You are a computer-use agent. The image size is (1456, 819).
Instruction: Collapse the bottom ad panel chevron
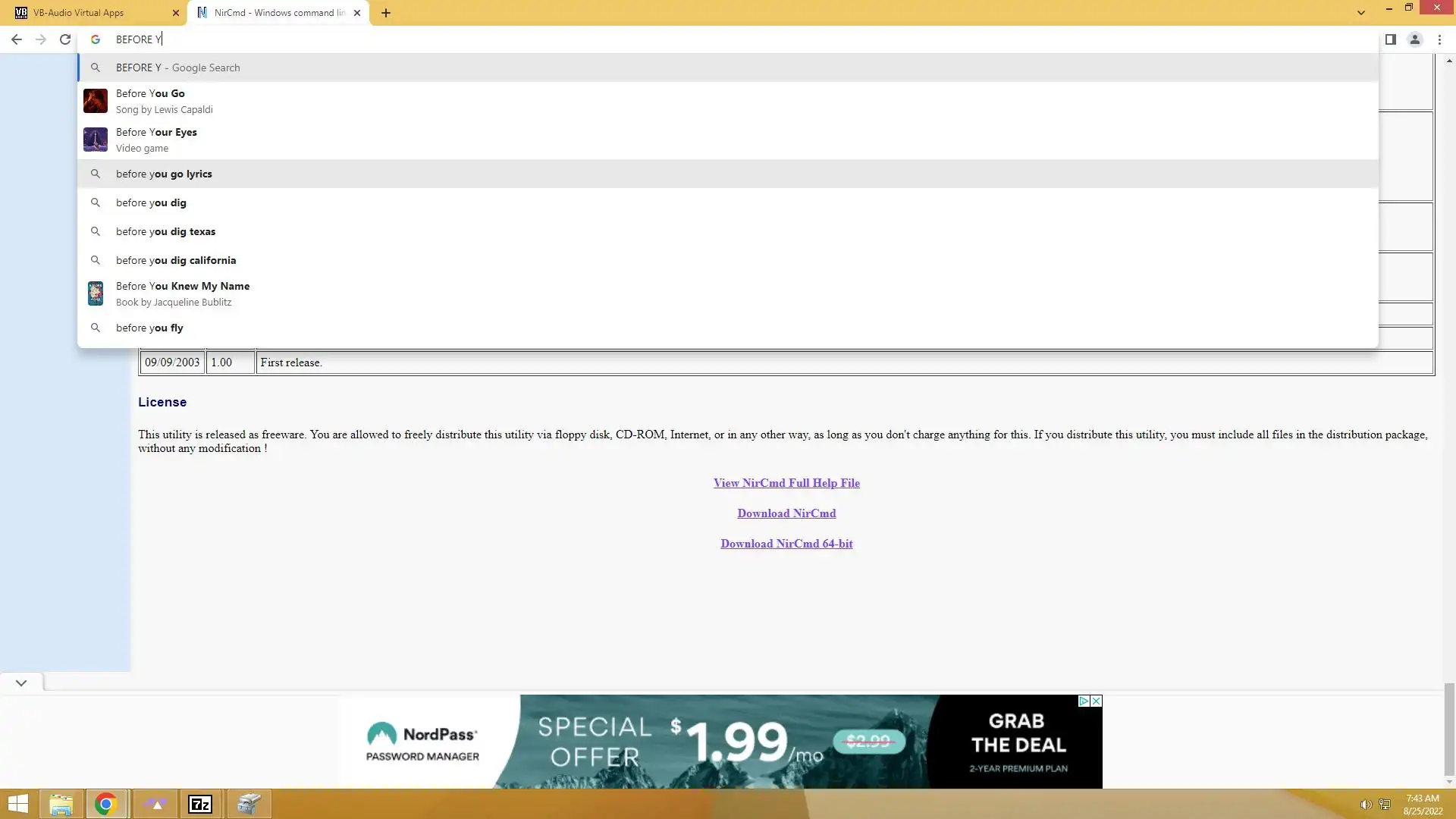coord(21,682)
